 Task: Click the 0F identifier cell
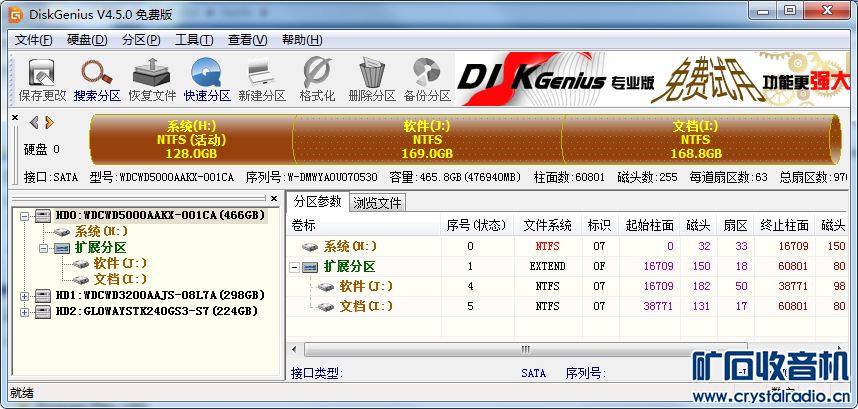(600, 267)
